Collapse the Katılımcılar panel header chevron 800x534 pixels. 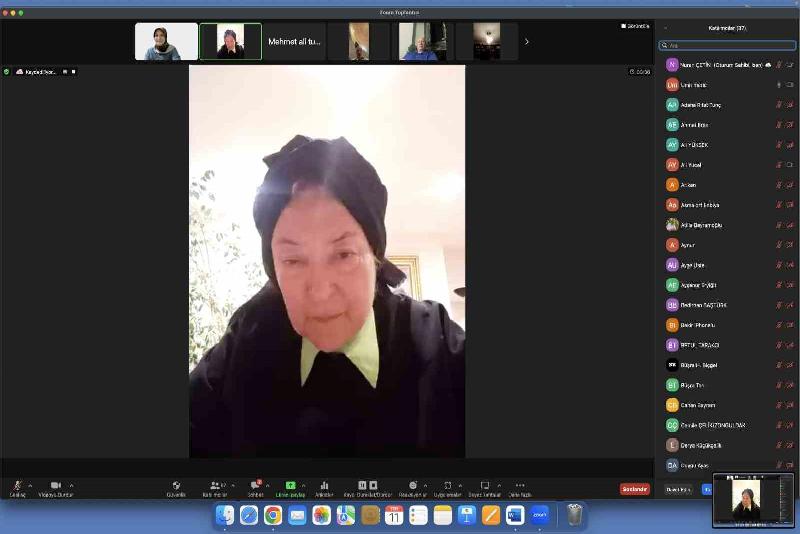pyautogui.click(x=666, y=28)
